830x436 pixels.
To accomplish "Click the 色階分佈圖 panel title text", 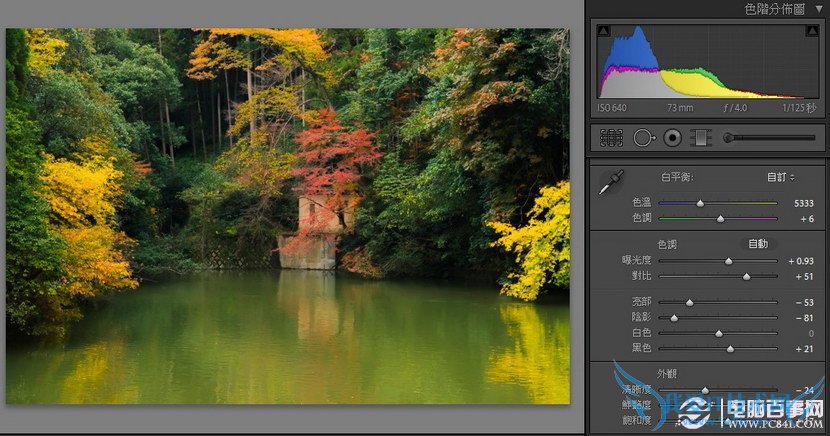I will tap(774, 9).
